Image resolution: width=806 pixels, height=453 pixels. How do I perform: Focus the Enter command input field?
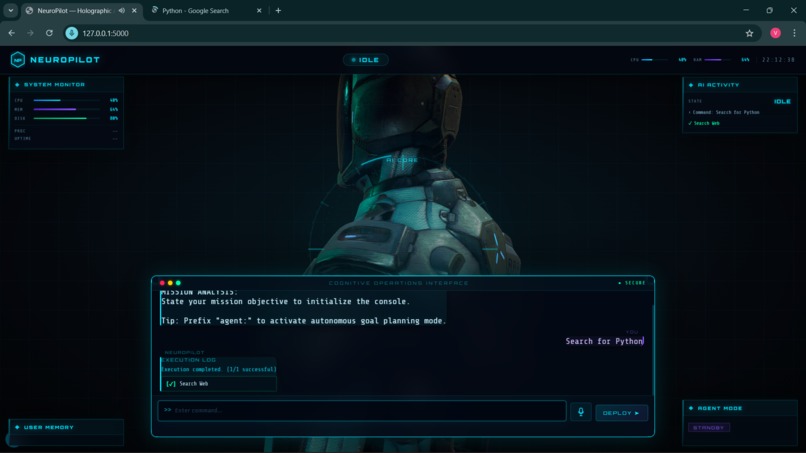pyautogui.click(x=362, y=410)
